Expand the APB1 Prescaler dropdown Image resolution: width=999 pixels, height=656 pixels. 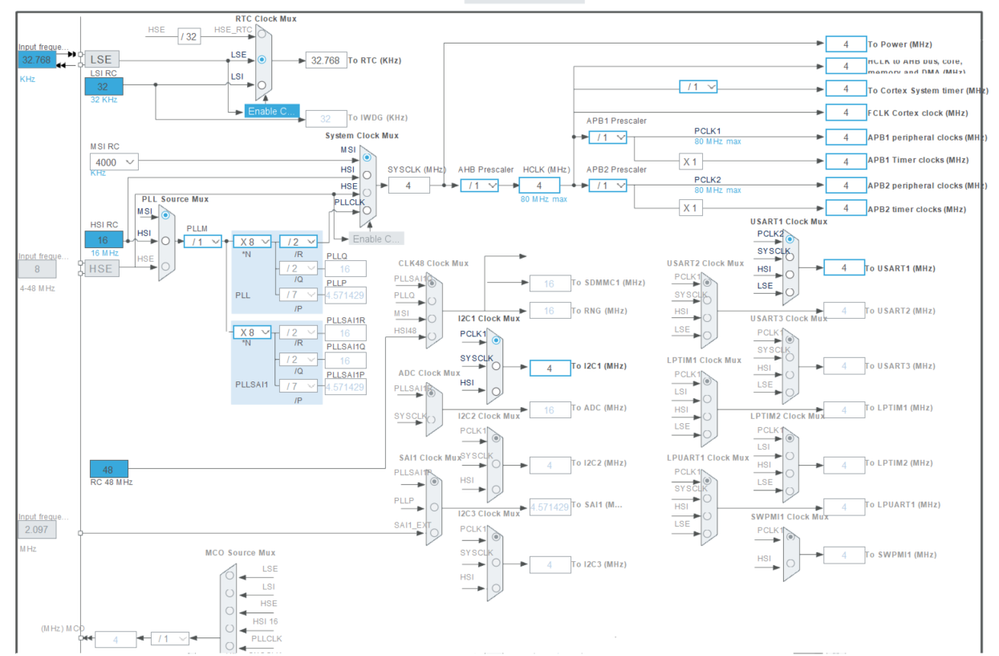pos(607,137)
